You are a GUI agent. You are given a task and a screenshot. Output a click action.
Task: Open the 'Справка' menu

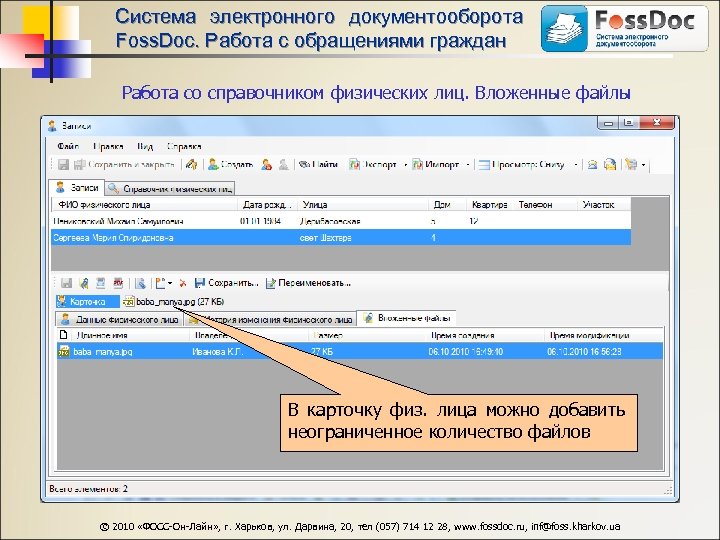pos(184,146)
